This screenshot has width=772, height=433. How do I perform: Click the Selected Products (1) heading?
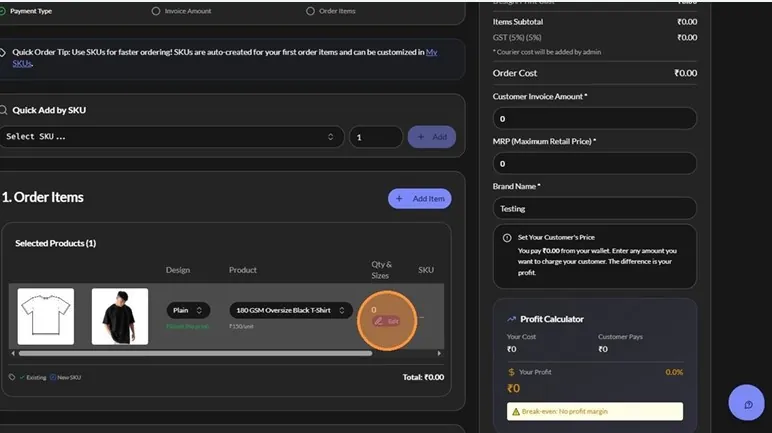pyautogui.click(x=56, y=243)
